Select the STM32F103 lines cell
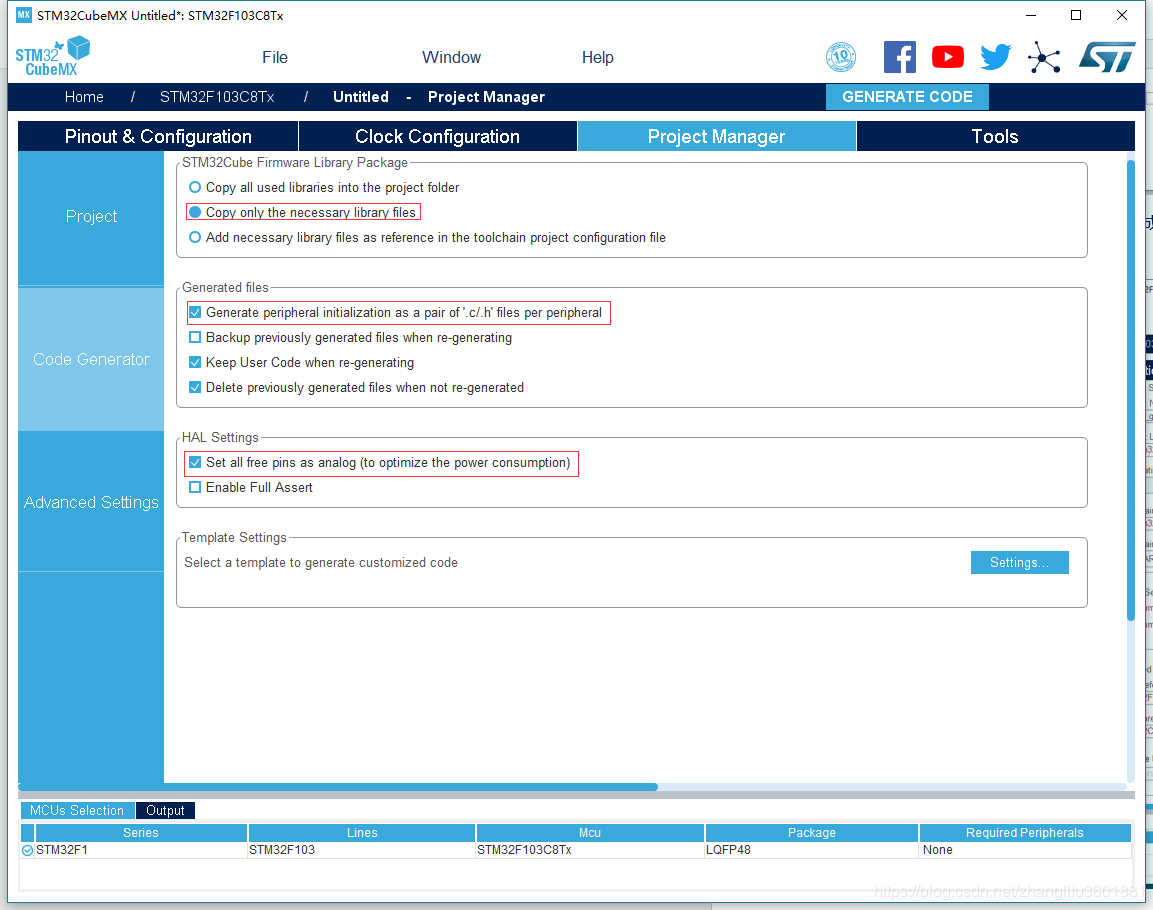The height and width of the screenshot is (910, 1153). (362, 850)
